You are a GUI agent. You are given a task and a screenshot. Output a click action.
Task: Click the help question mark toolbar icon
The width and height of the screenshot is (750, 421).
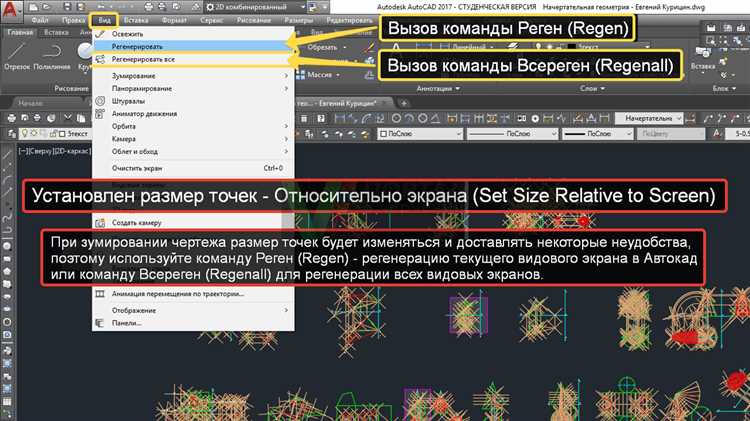(x=321, y=118)
